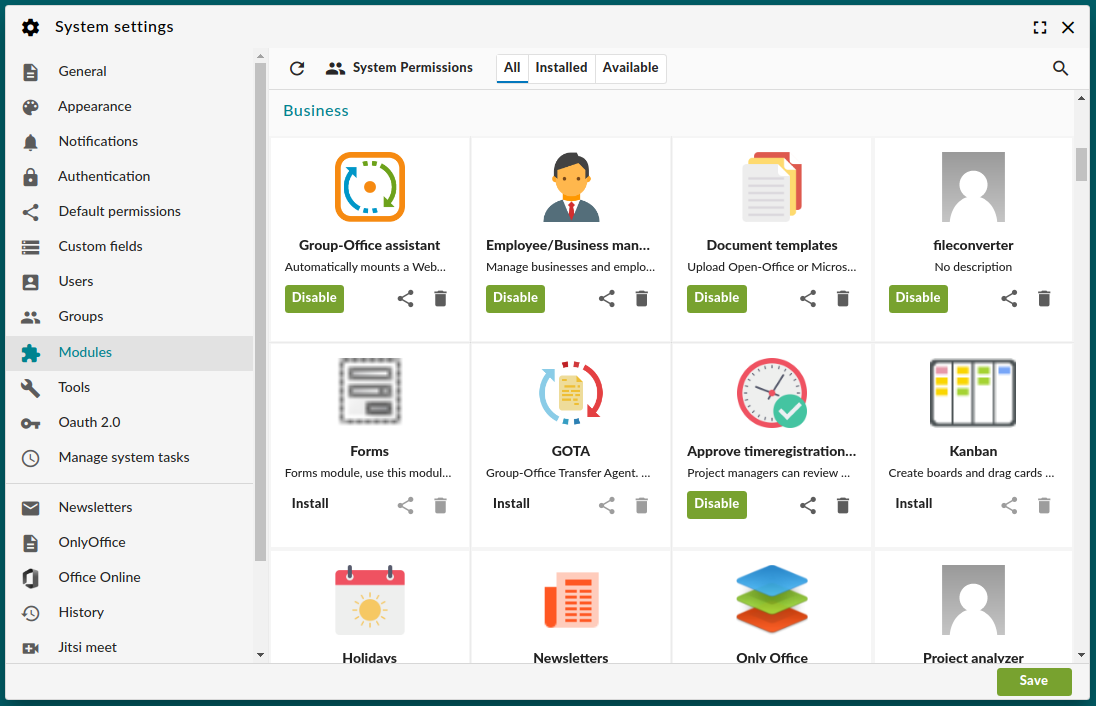1096x706 pixels.
Task: Disable the Group-Office assistant module
Action: coord(315,298)
